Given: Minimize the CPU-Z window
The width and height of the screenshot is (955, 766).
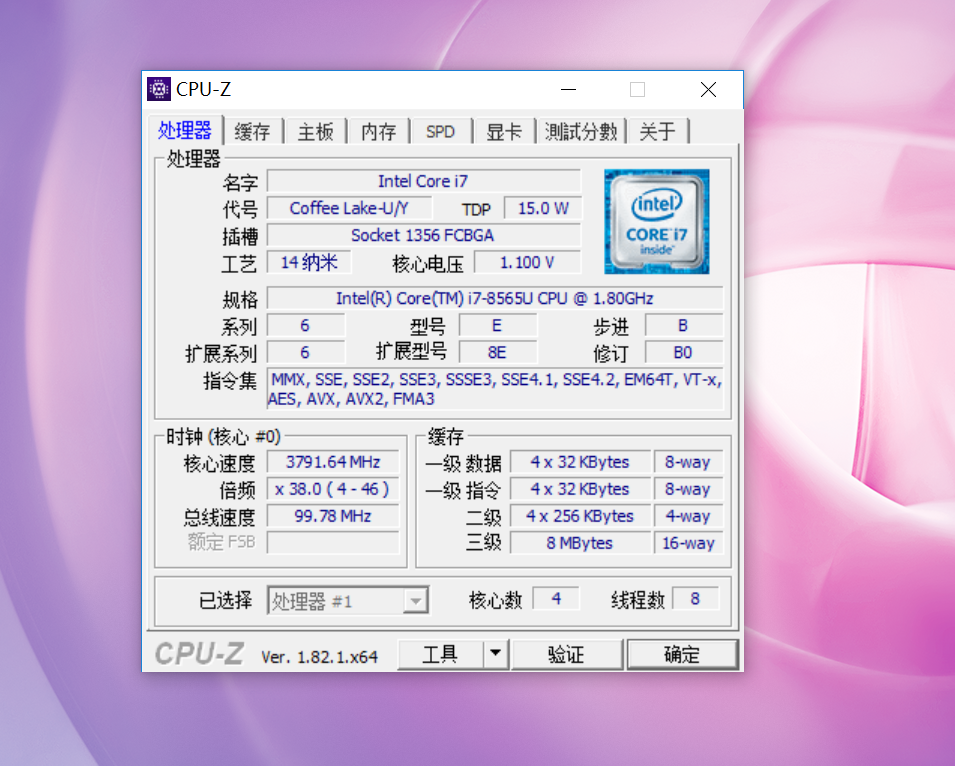Looking at the screenshot, I should coord(568,90).
